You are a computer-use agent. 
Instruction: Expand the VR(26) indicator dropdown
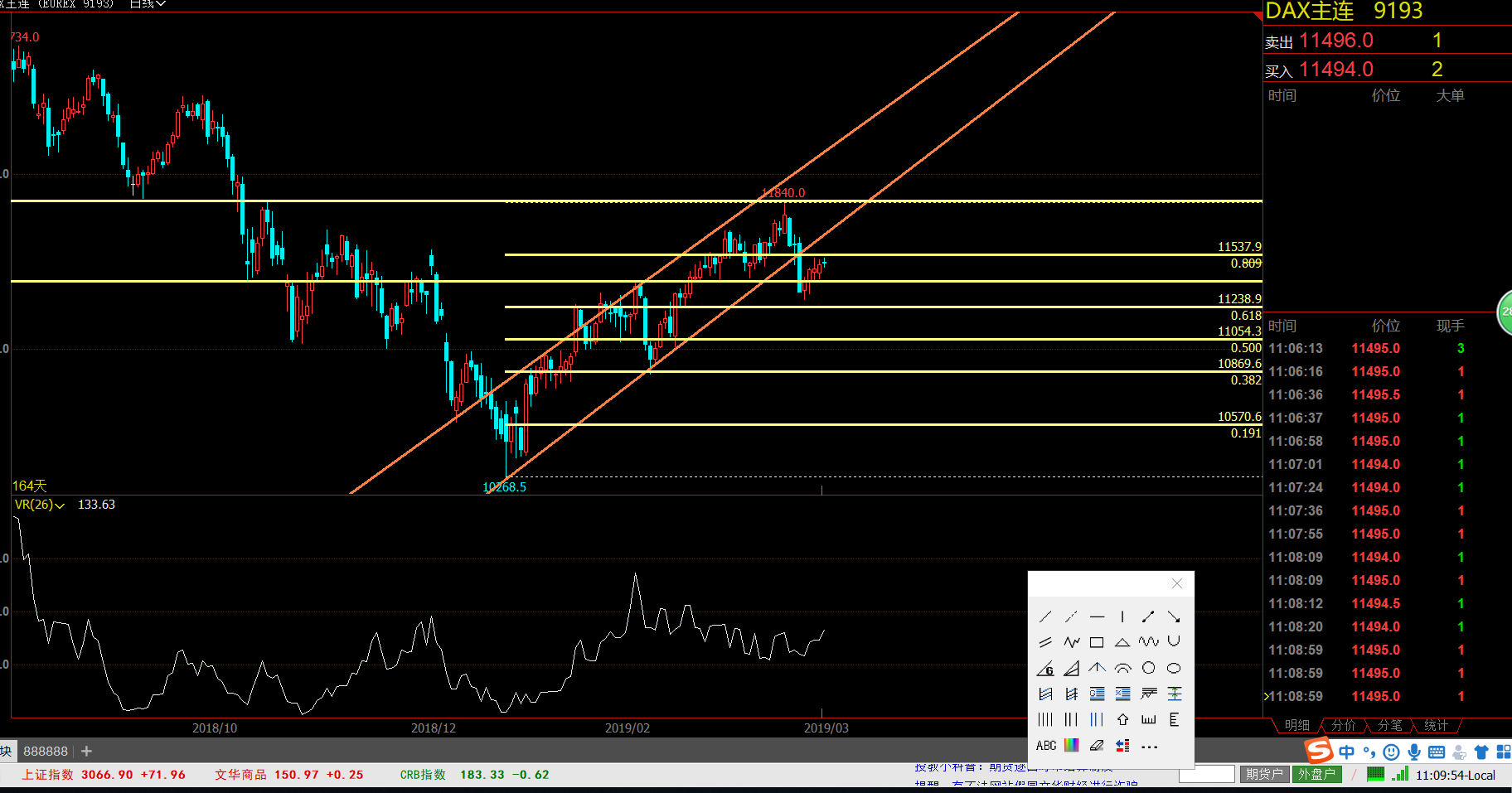[x=39, y=505]
